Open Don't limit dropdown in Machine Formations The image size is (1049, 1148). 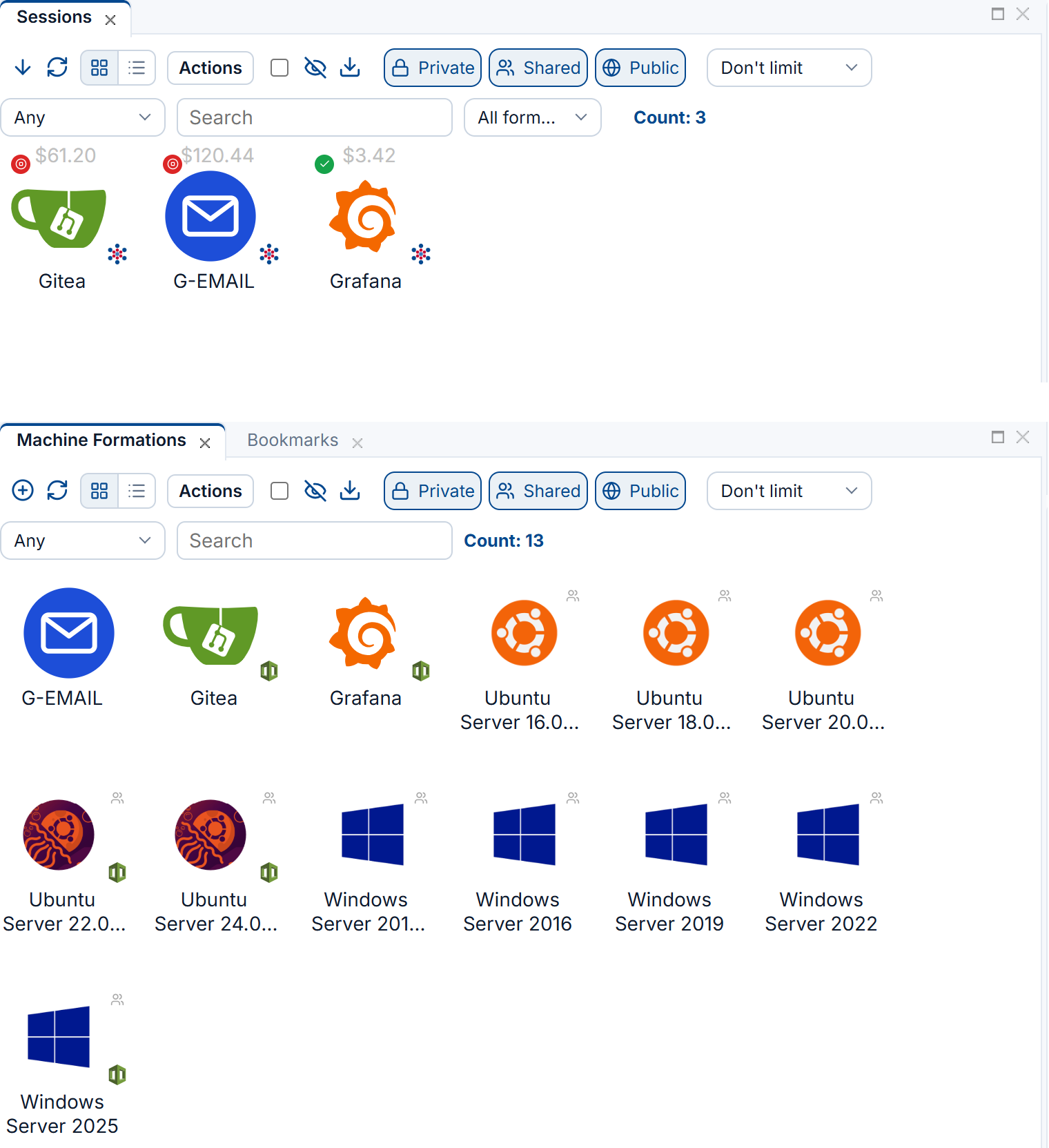789,491
